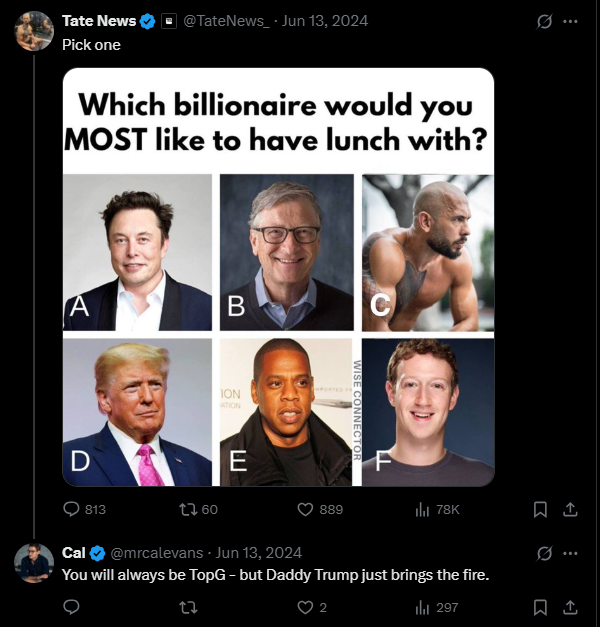Open Tate News profile avatar
The height and width of the screenshot is (627, 600).
tap(34, 31)
